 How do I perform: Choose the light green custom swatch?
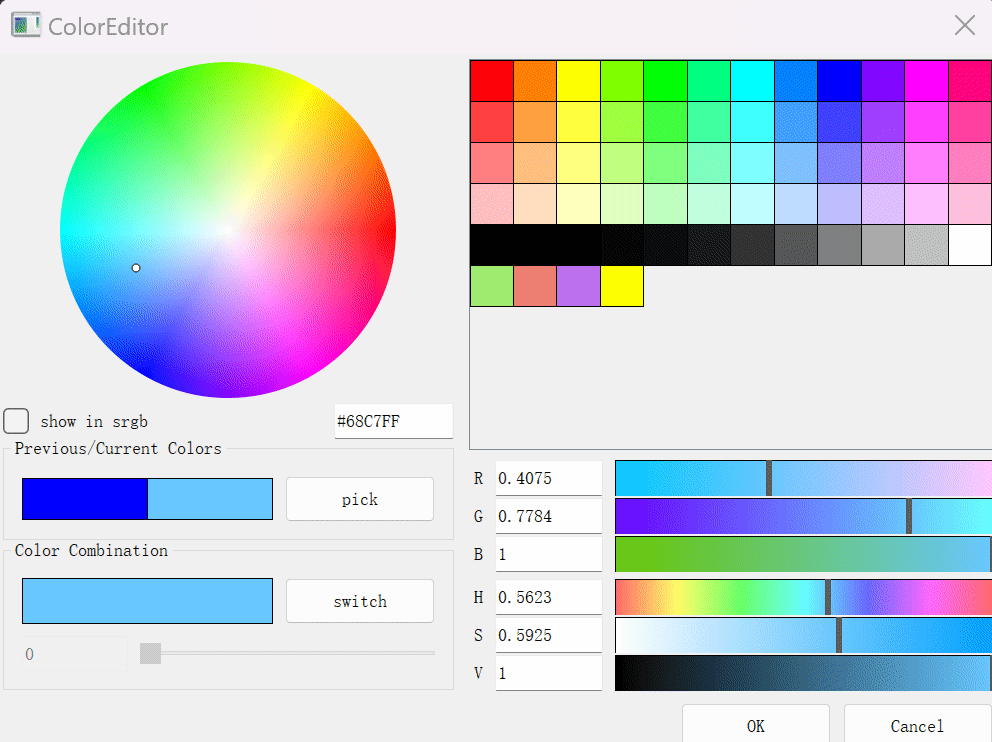[x=492, y=286]
